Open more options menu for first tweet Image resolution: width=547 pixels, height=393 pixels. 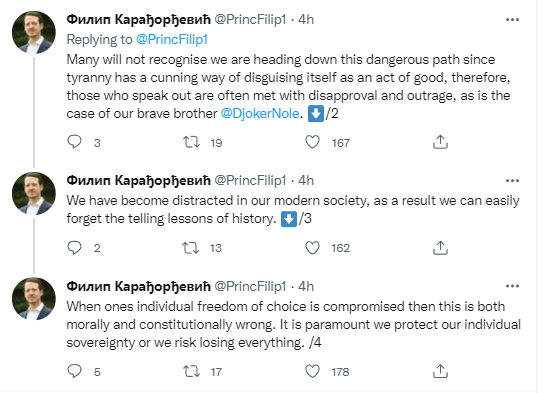click(x=512, y=20)
